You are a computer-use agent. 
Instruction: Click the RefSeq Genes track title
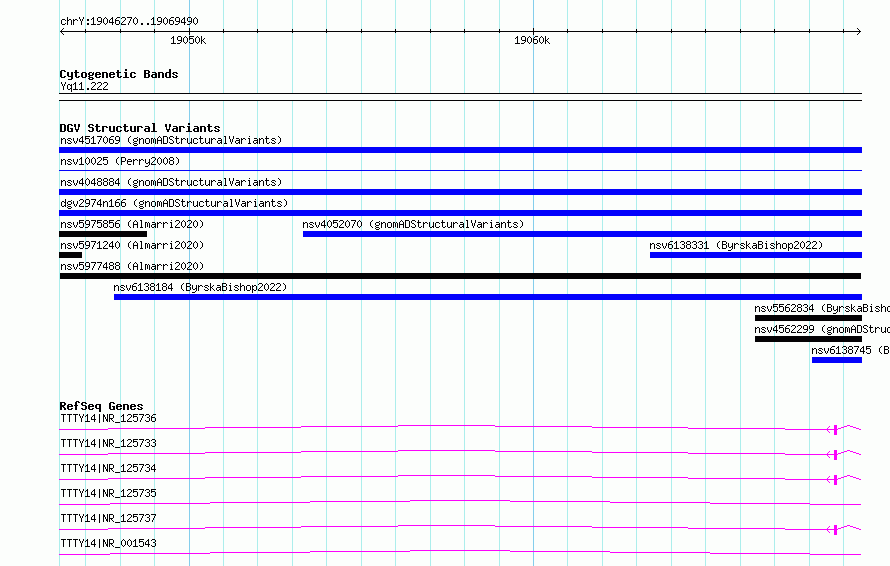101,406
